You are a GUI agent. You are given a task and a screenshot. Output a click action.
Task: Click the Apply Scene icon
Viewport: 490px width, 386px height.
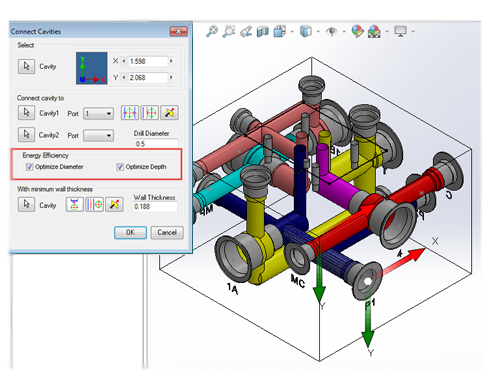coord(374,32)
